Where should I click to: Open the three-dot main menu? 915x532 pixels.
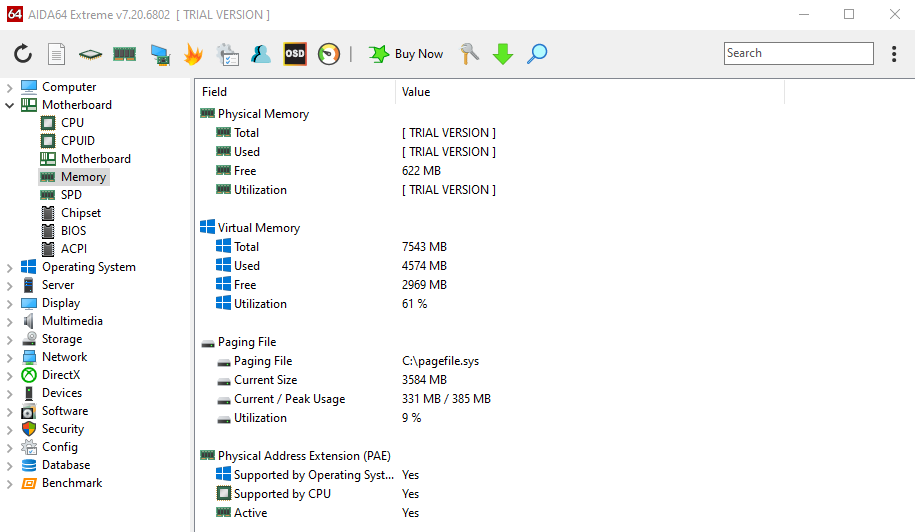(893, 54)
